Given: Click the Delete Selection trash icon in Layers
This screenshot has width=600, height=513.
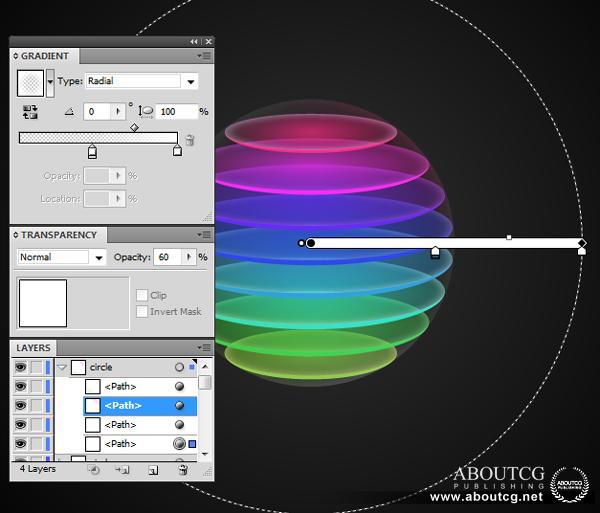Looking at the screenshot, I should [183, 470].
